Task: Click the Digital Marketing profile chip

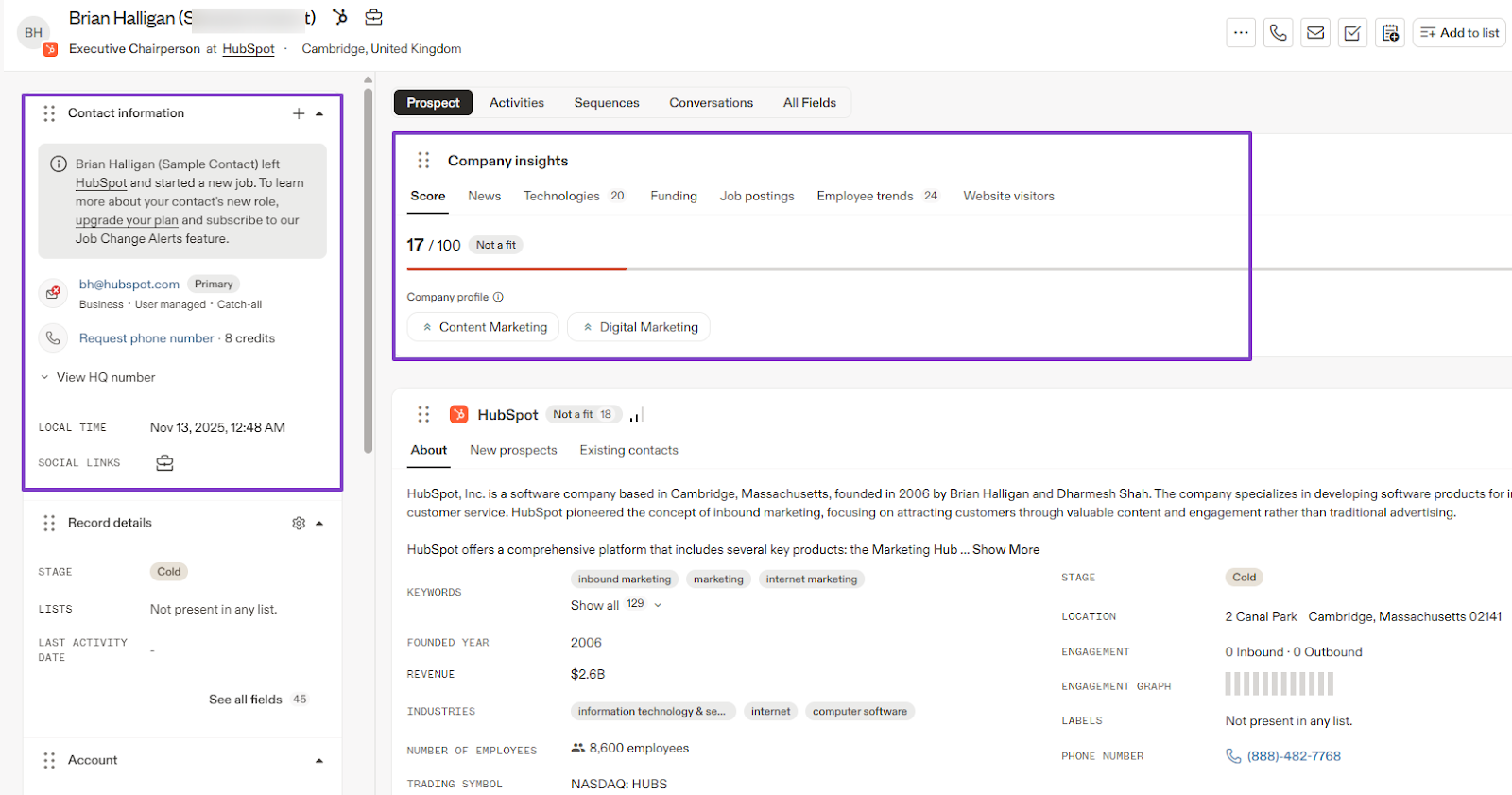Action: tap(639, 327)
